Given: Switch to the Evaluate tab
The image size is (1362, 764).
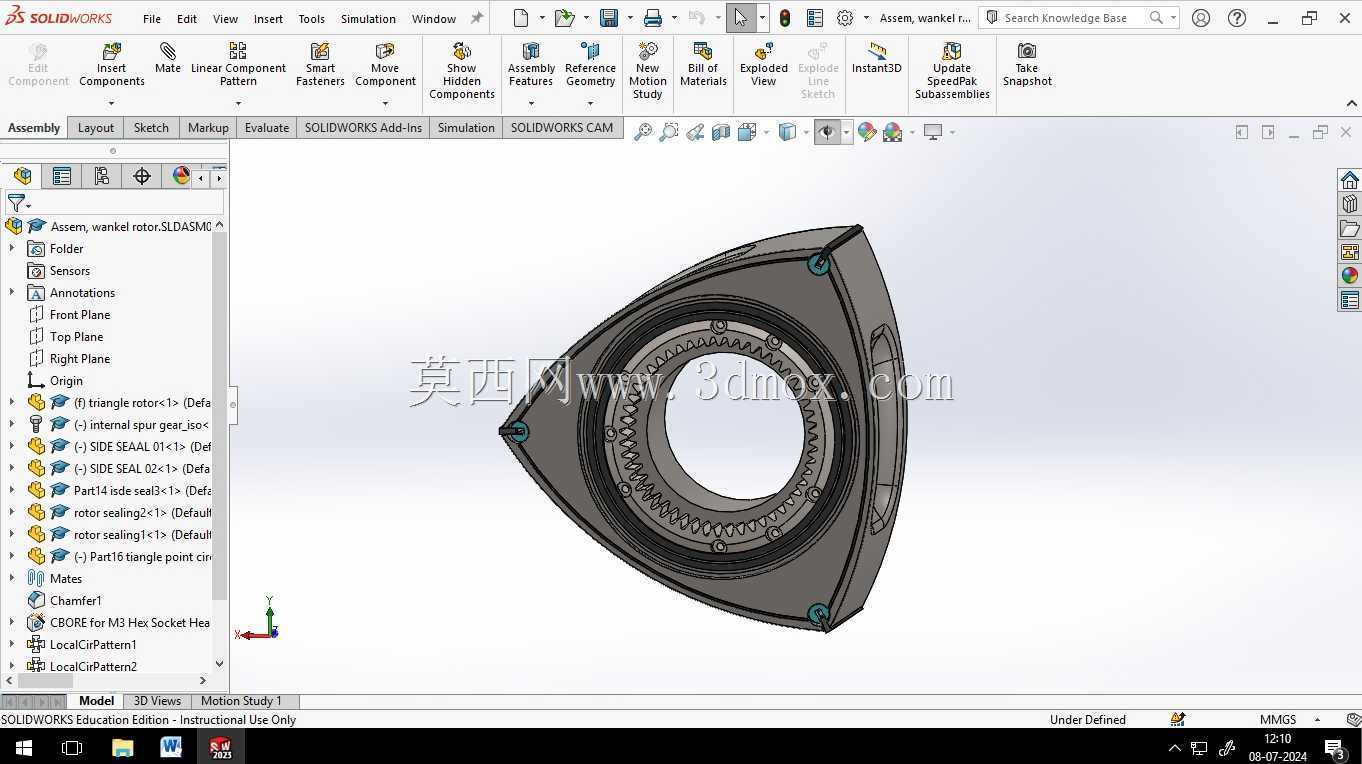Looking at the screenshot, I should click(x=267, y=128).
